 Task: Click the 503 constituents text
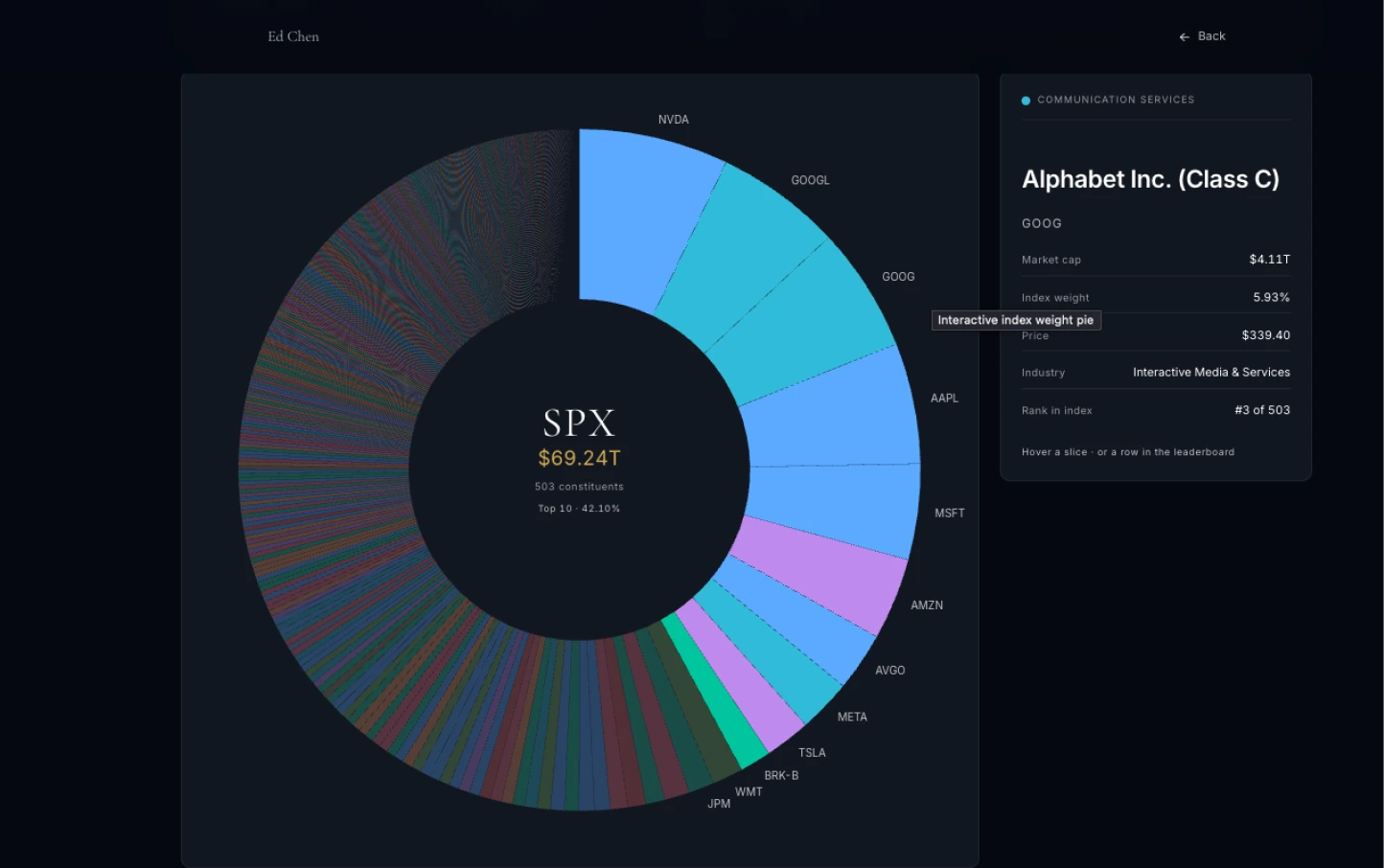coord(579,487)
